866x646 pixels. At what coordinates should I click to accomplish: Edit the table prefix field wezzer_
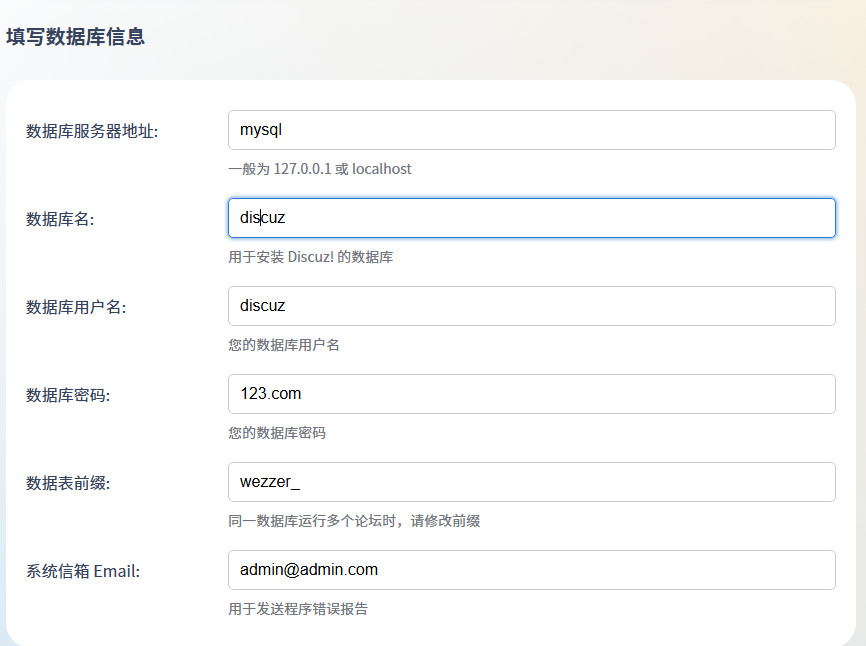click(531, 482)
